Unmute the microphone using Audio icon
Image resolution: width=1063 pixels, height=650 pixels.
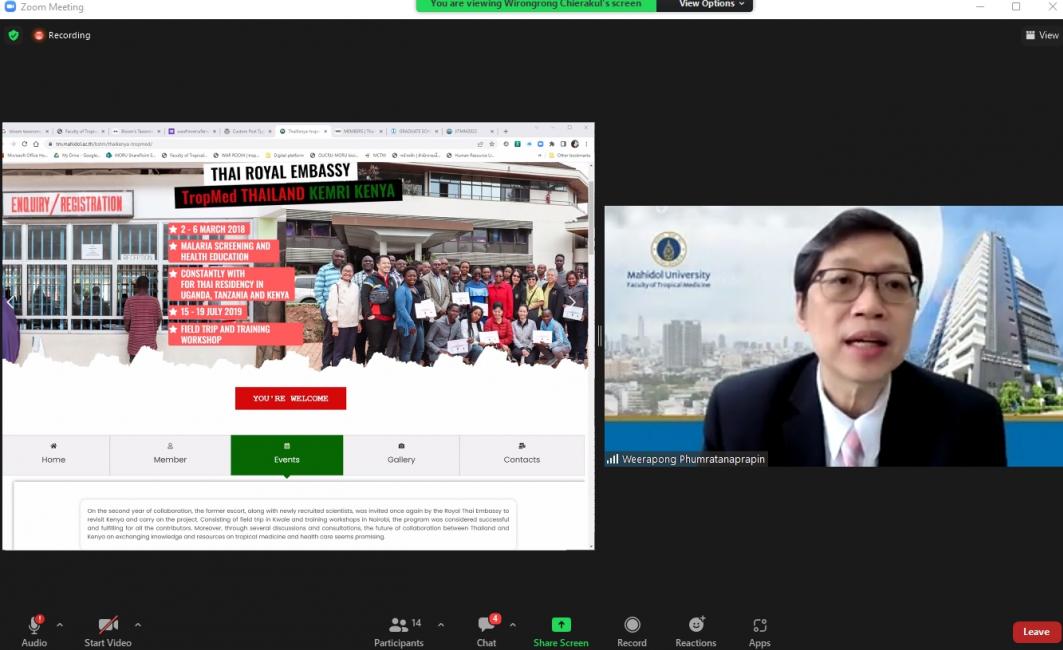[34, 631]
